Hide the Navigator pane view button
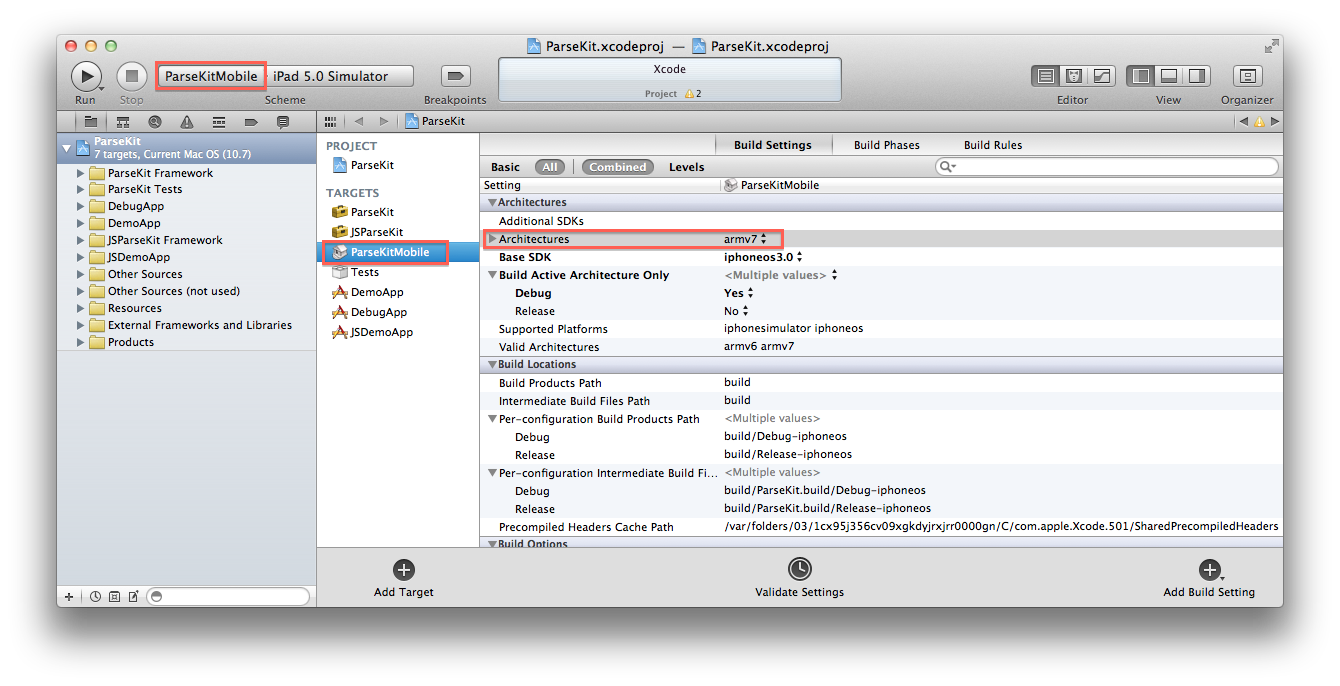Screen dimensions: 1340x686 [x=1140, y=76]
